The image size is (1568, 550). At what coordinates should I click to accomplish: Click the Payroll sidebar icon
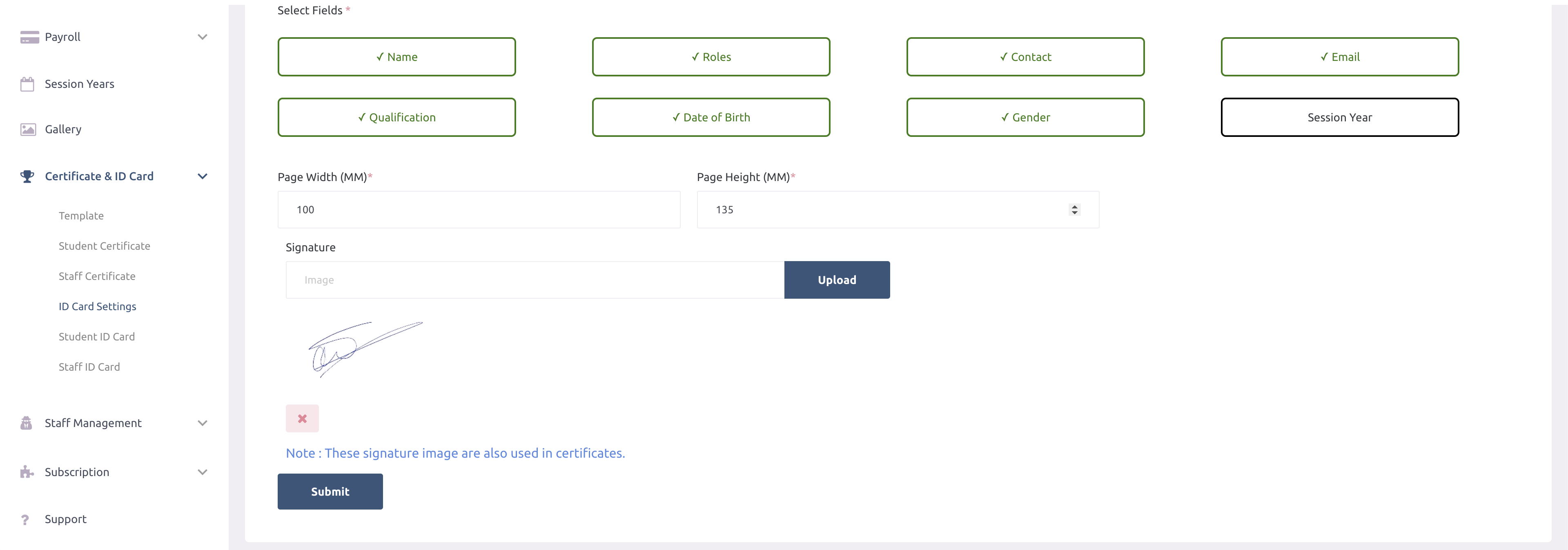[x=28, y=37]
